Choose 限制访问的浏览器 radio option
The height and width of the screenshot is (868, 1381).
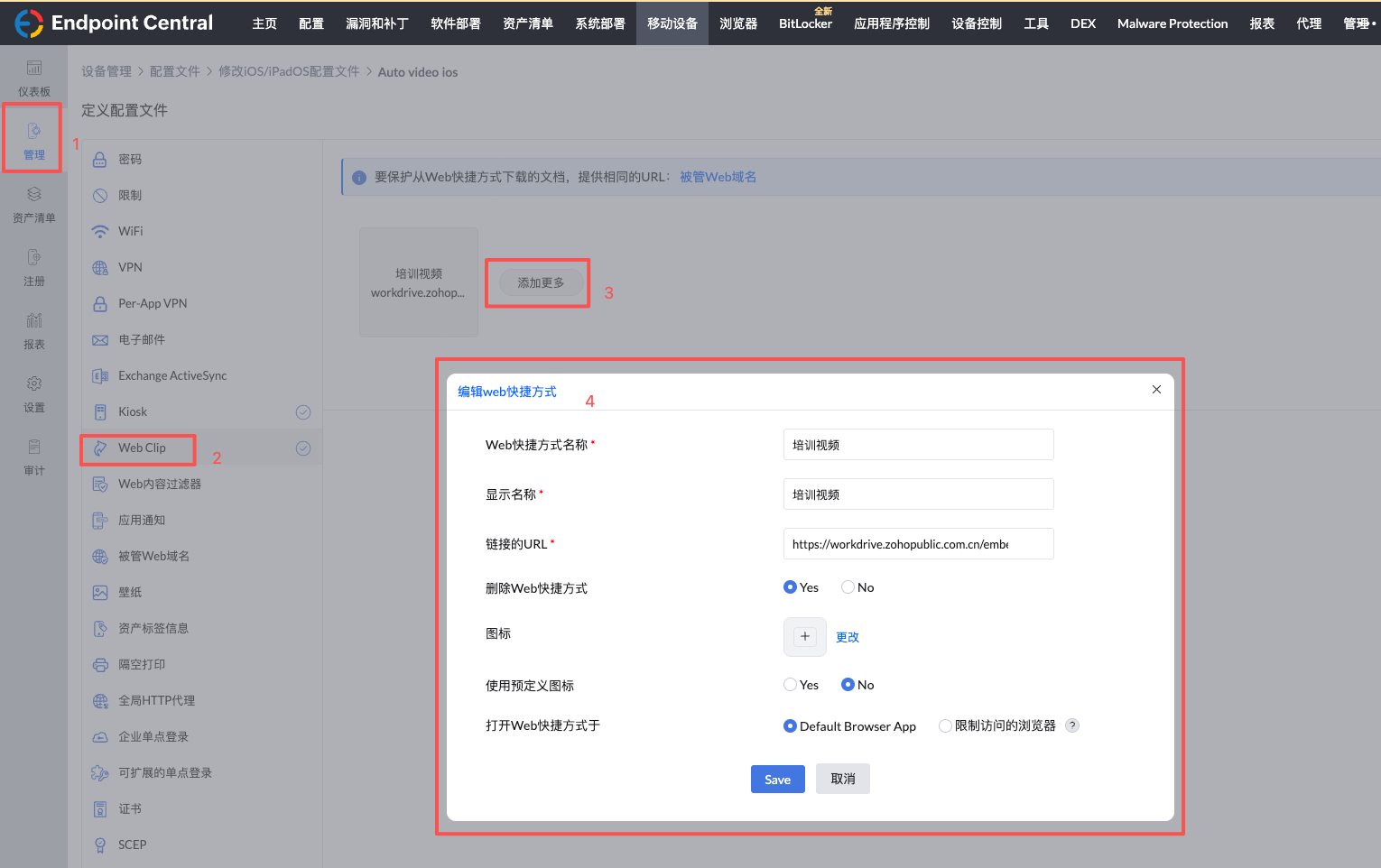945,725
